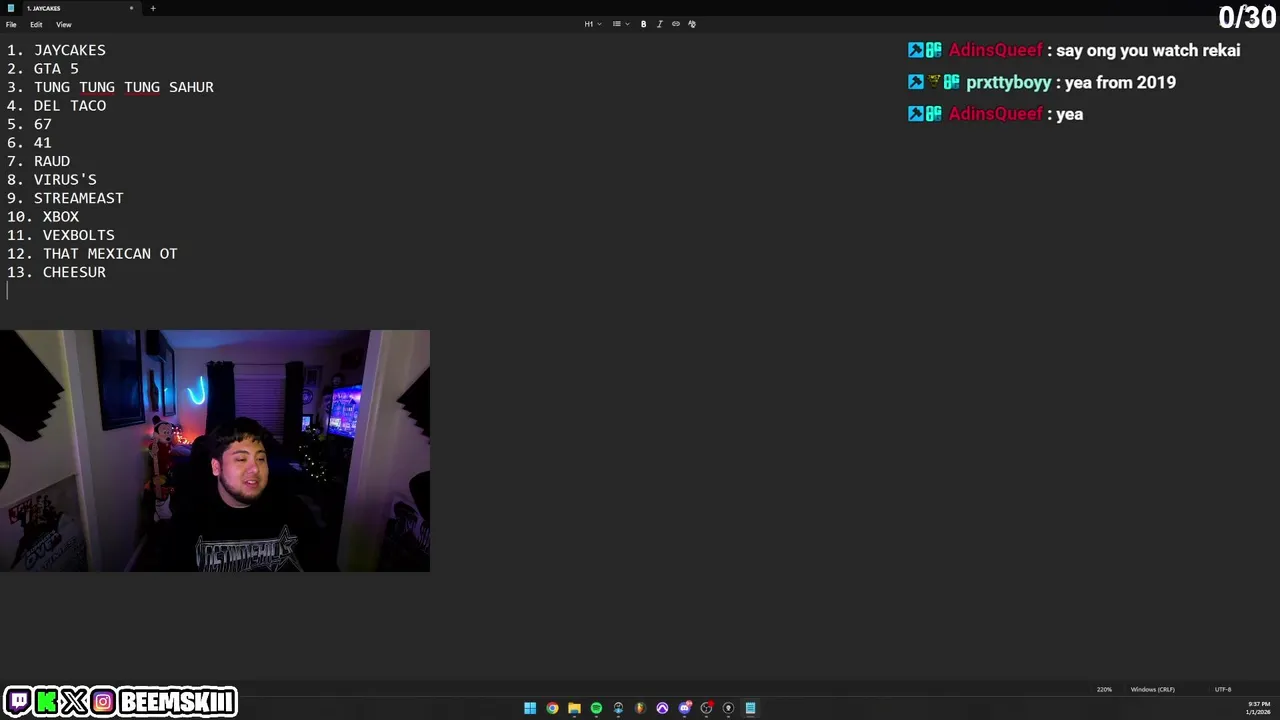Open File Explorer from the taskbar
Screen dimensions: 1280x720
(x=574, y=708)
